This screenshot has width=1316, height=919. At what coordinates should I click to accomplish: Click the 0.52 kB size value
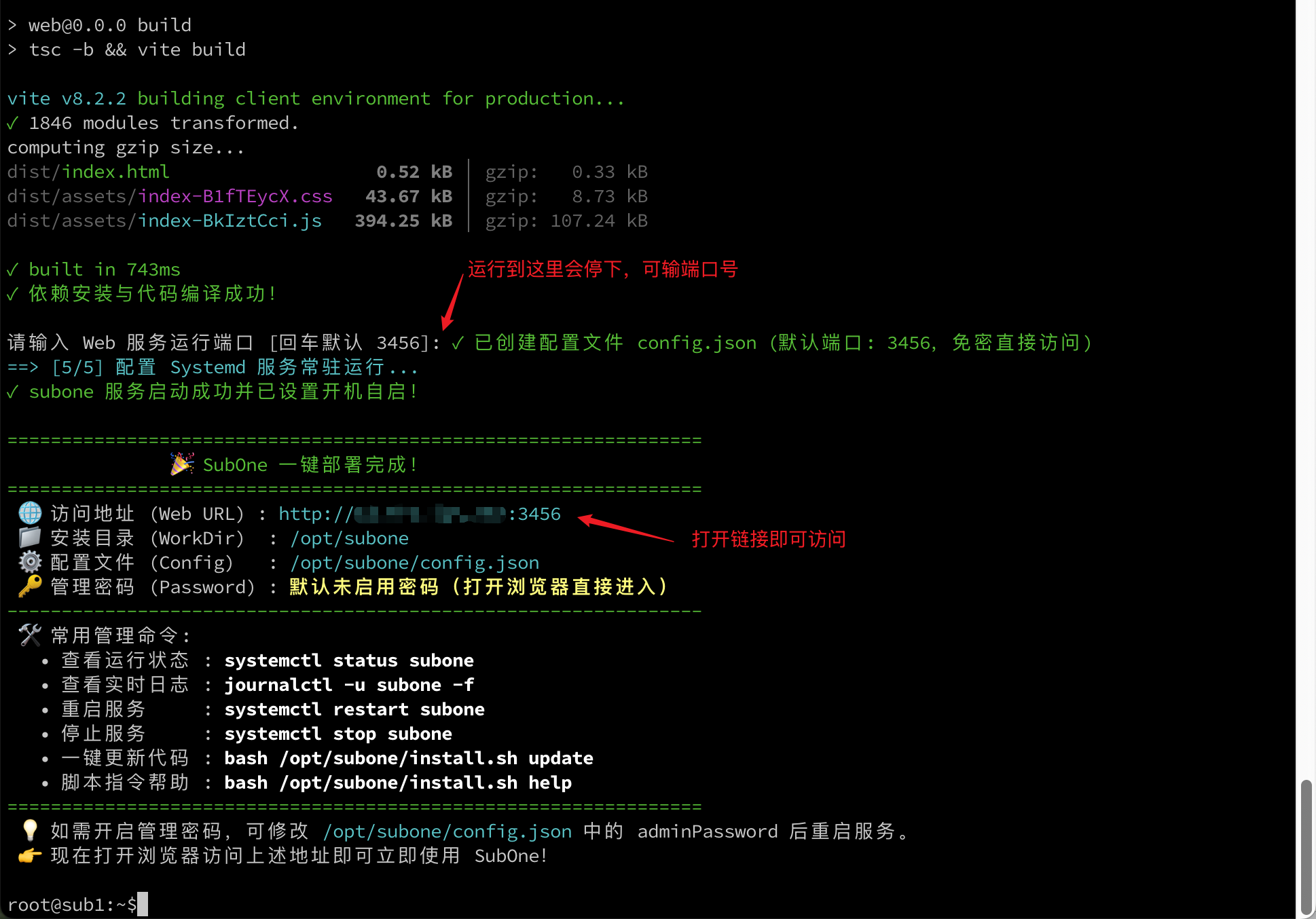(414, 172)
